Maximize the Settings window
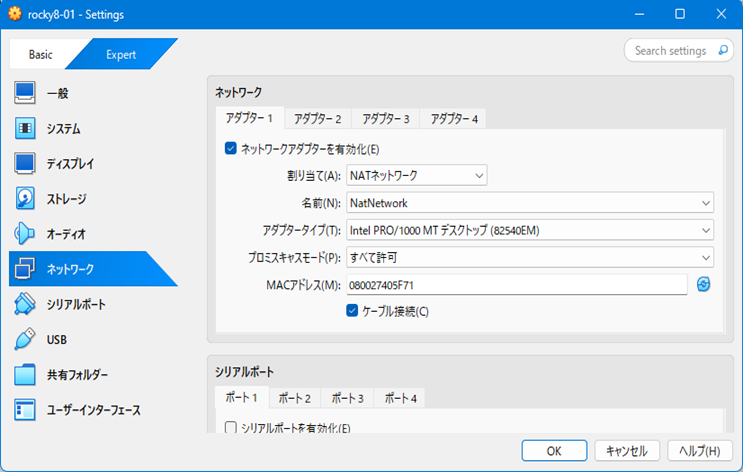Screen dimensions: 743x472 pyautogui.click(x=680, y=14)
